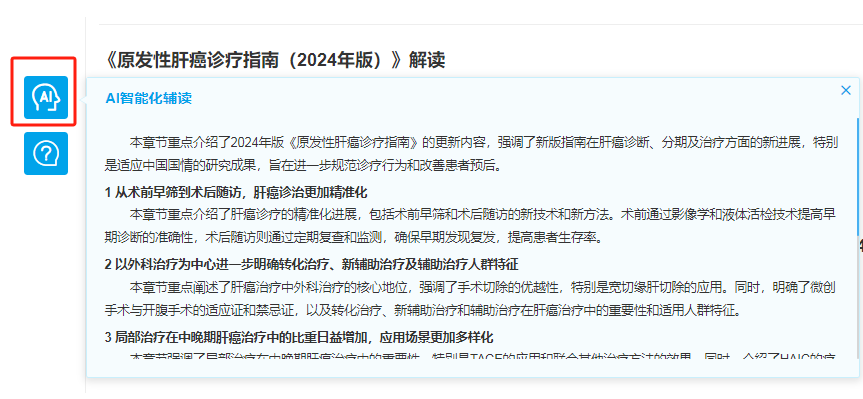Click the scrollbar of the AI panel
863x399 pixels.
[857, 176]
